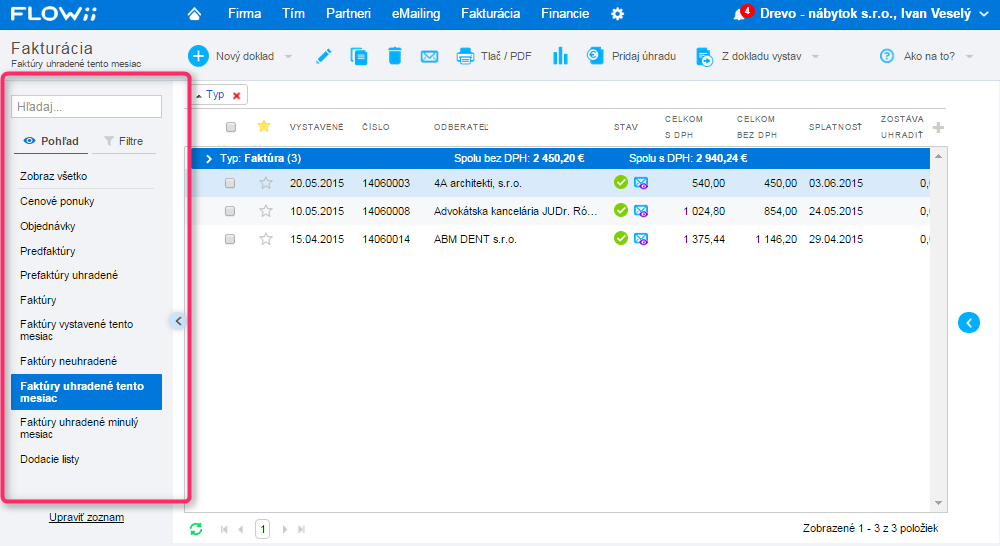The width and height of the screenshot is (1000, 546).
Task: Check the row checkbox for 4A architekti, s.r.o.
Action: tap(230, 183)
